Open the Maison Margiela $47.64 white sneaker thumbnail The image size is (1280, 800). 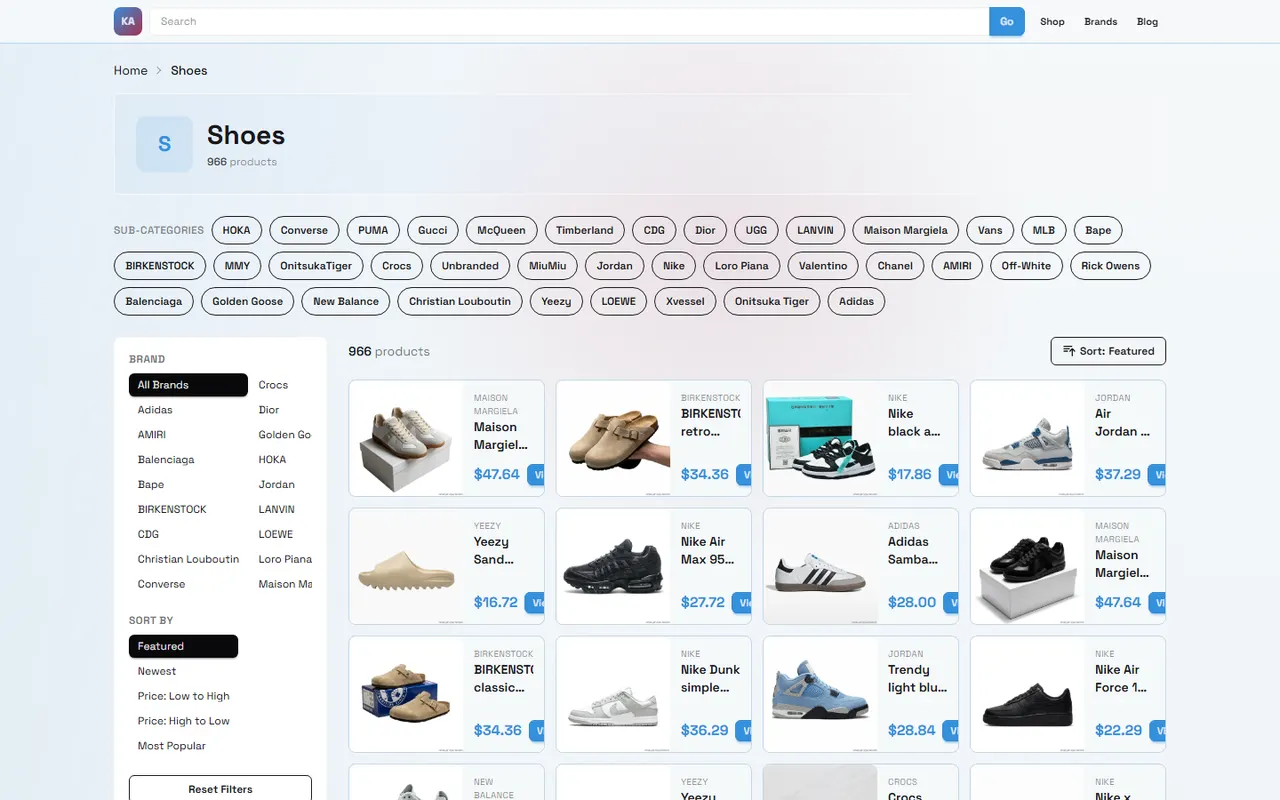pos(406,438)
